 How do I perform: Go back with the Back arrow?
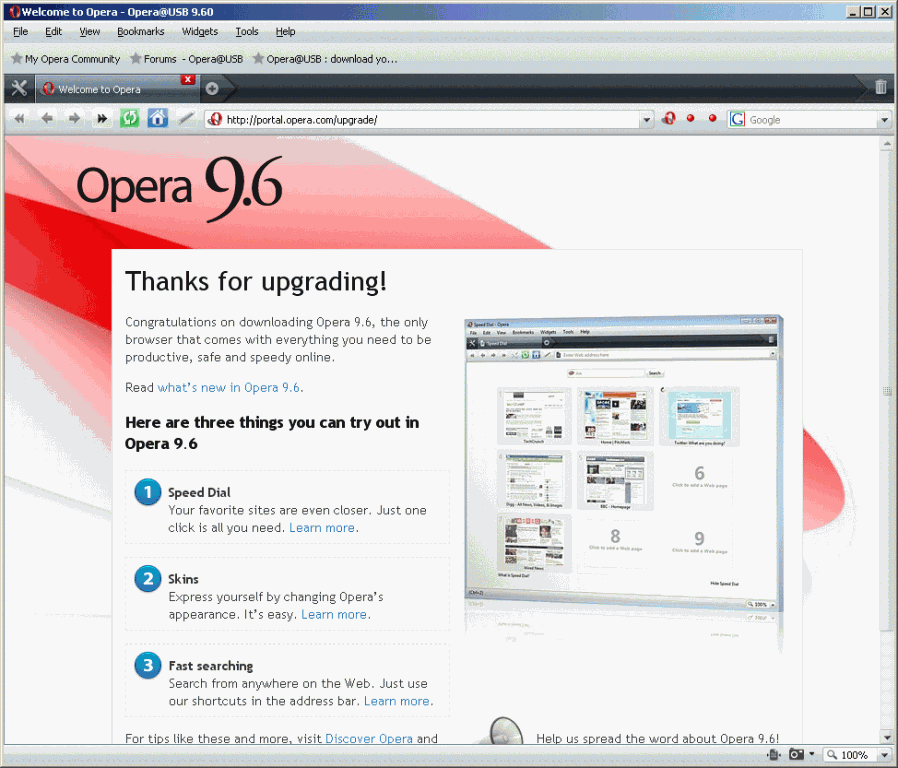pos(47,119)
